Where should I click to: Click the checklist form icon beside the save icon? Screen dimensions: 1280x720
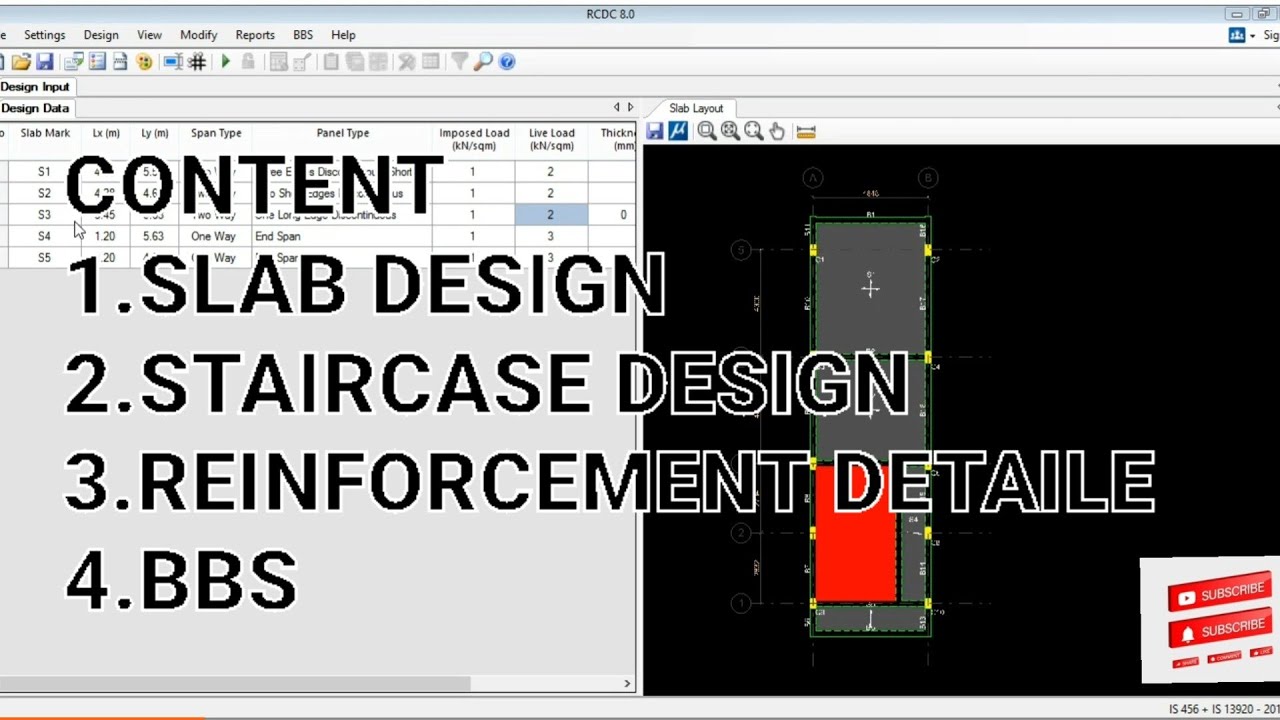tap(73, 62)
